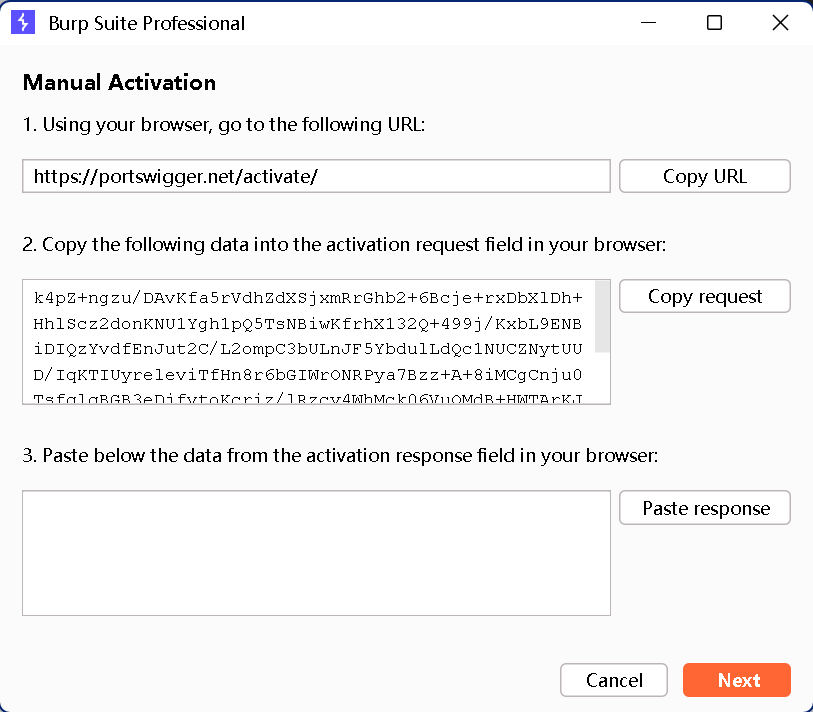The height and width of the screenshot is (712, 813).
Task: Focus the portswigger.net activate URL field
Action: click(x=316, y=176)
